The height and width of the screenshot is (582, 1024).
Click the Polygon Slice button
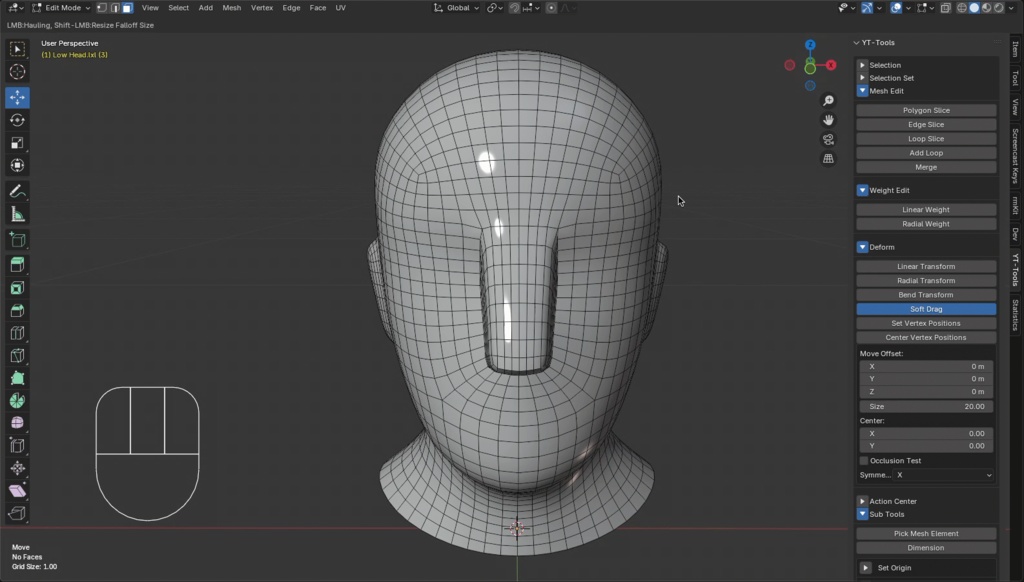tap(926, 110)
